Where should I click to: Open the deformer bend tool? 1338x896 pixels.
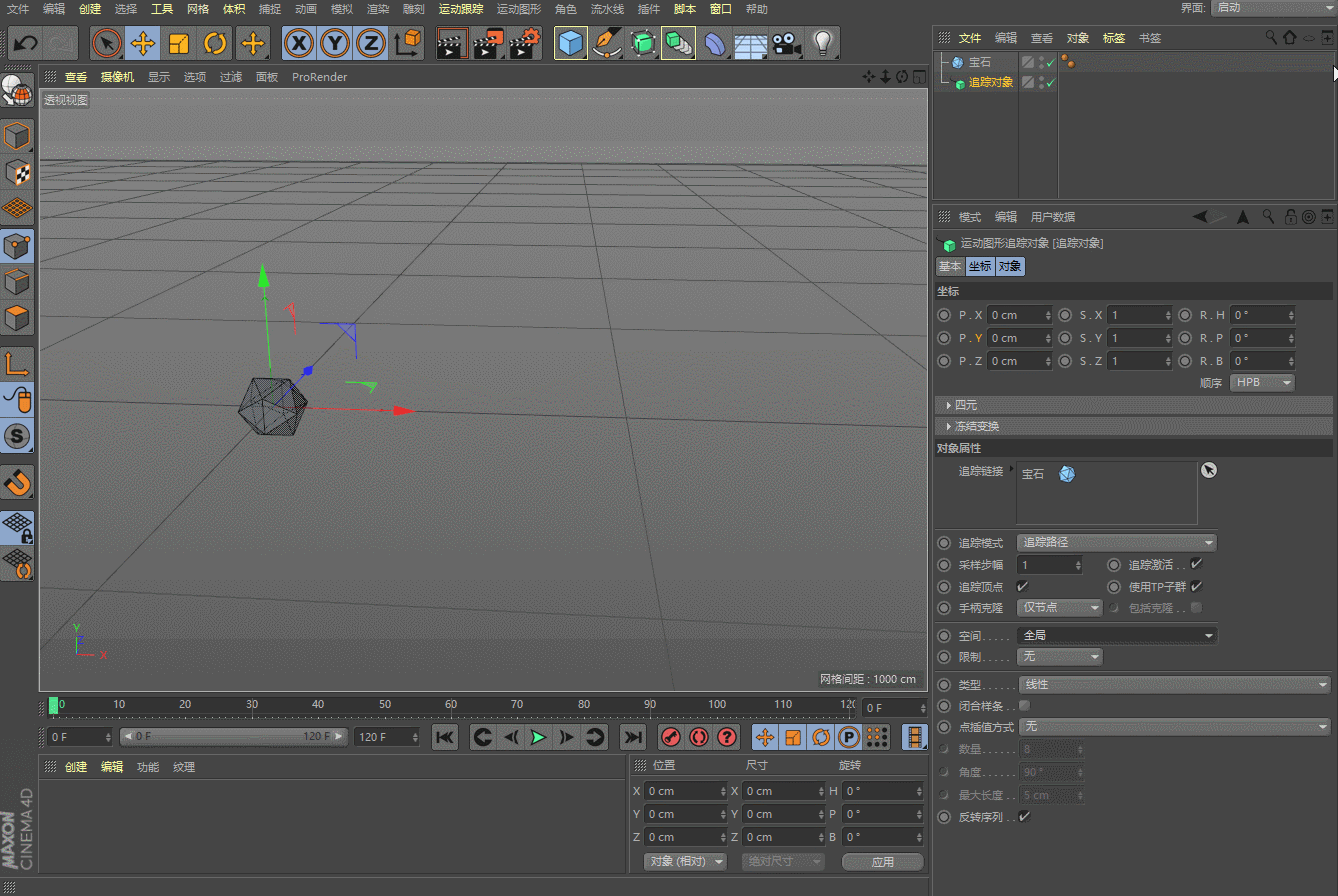pos(714,43)
